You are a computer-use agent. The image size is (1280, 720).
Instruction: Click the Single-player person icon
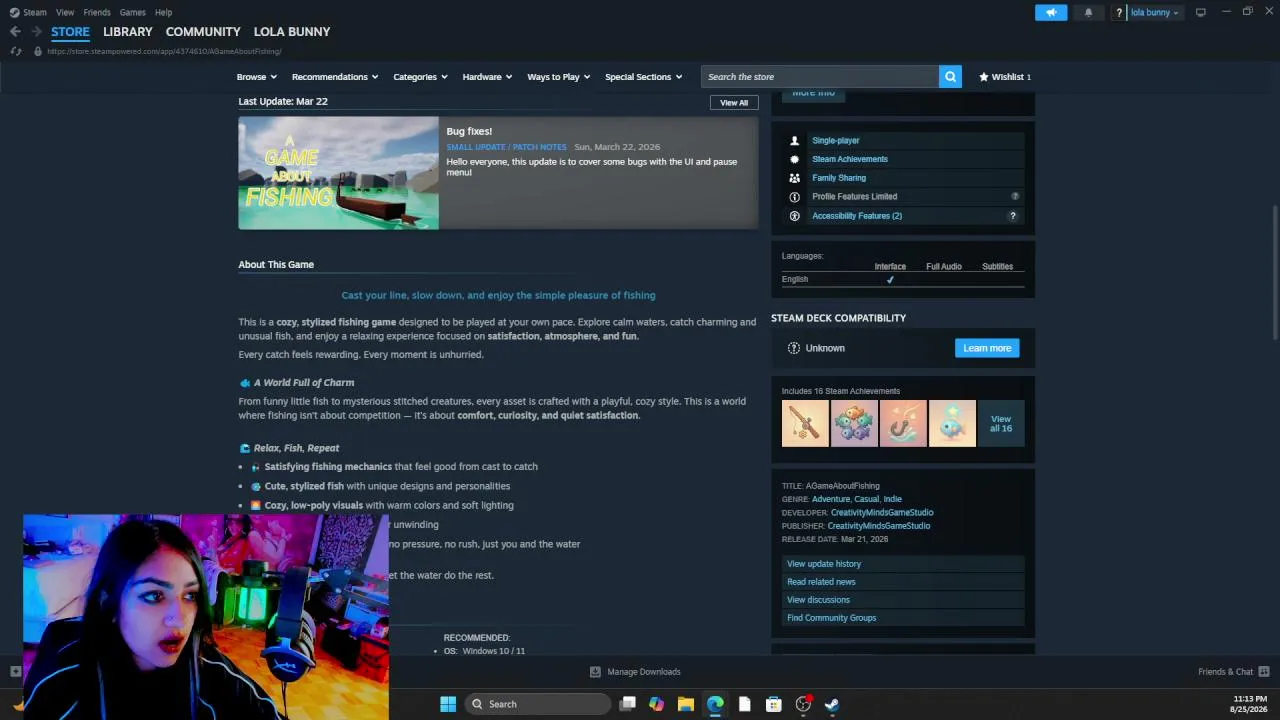click(x=795, y=141)
